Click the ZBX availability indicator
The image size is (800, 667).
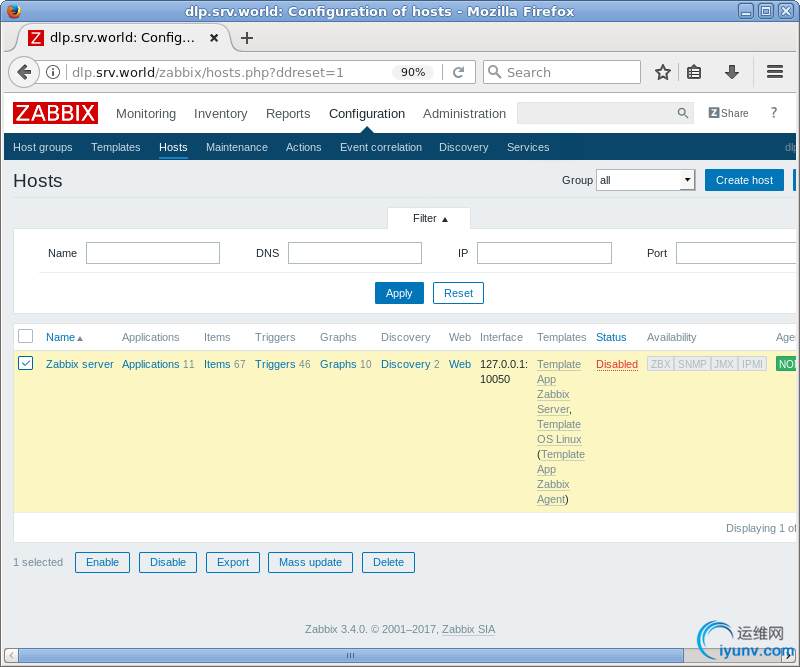[x=660, y=364]
